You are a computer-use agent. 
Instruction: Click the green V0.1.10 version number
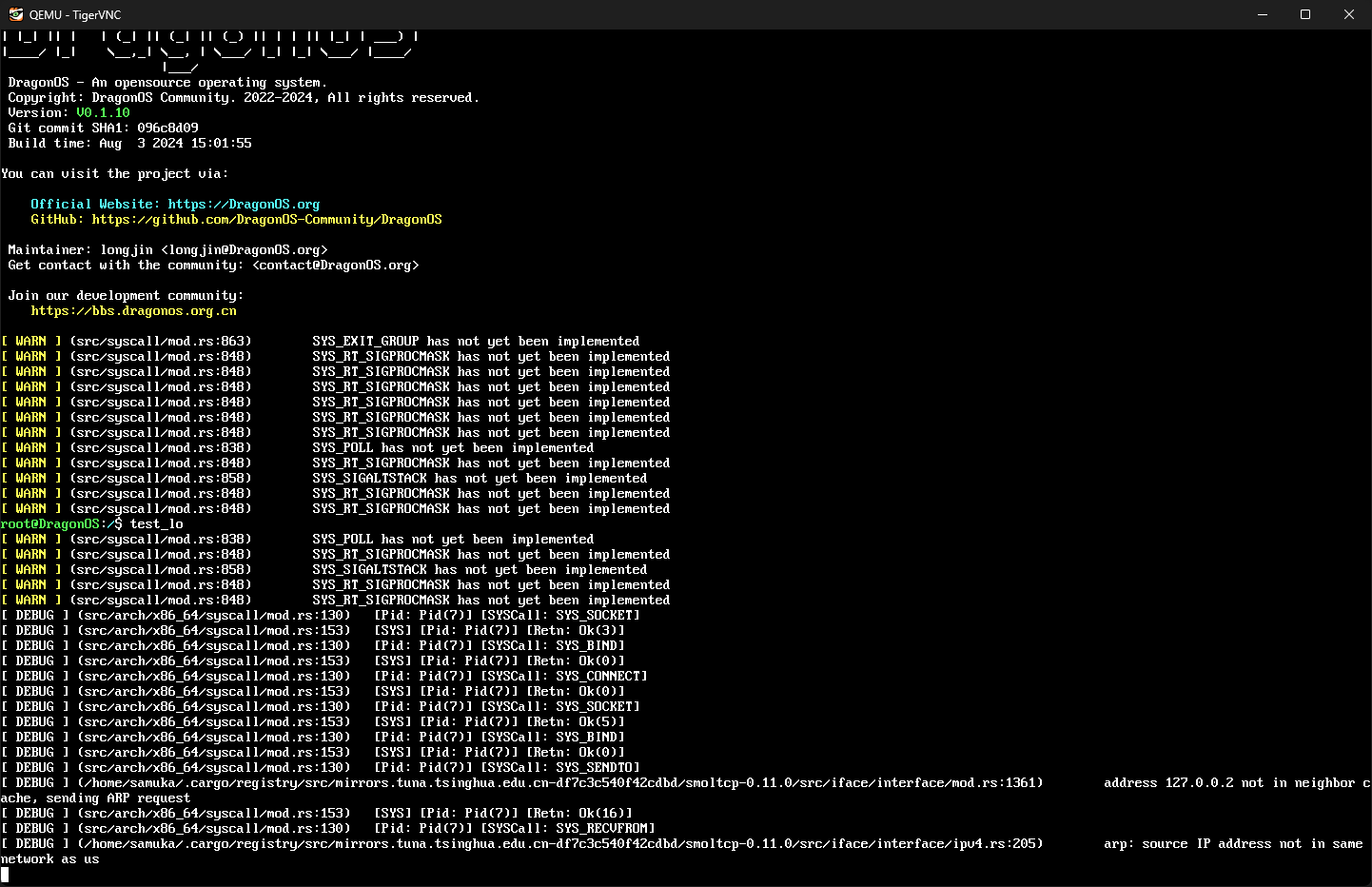click(x=103, y=113)
